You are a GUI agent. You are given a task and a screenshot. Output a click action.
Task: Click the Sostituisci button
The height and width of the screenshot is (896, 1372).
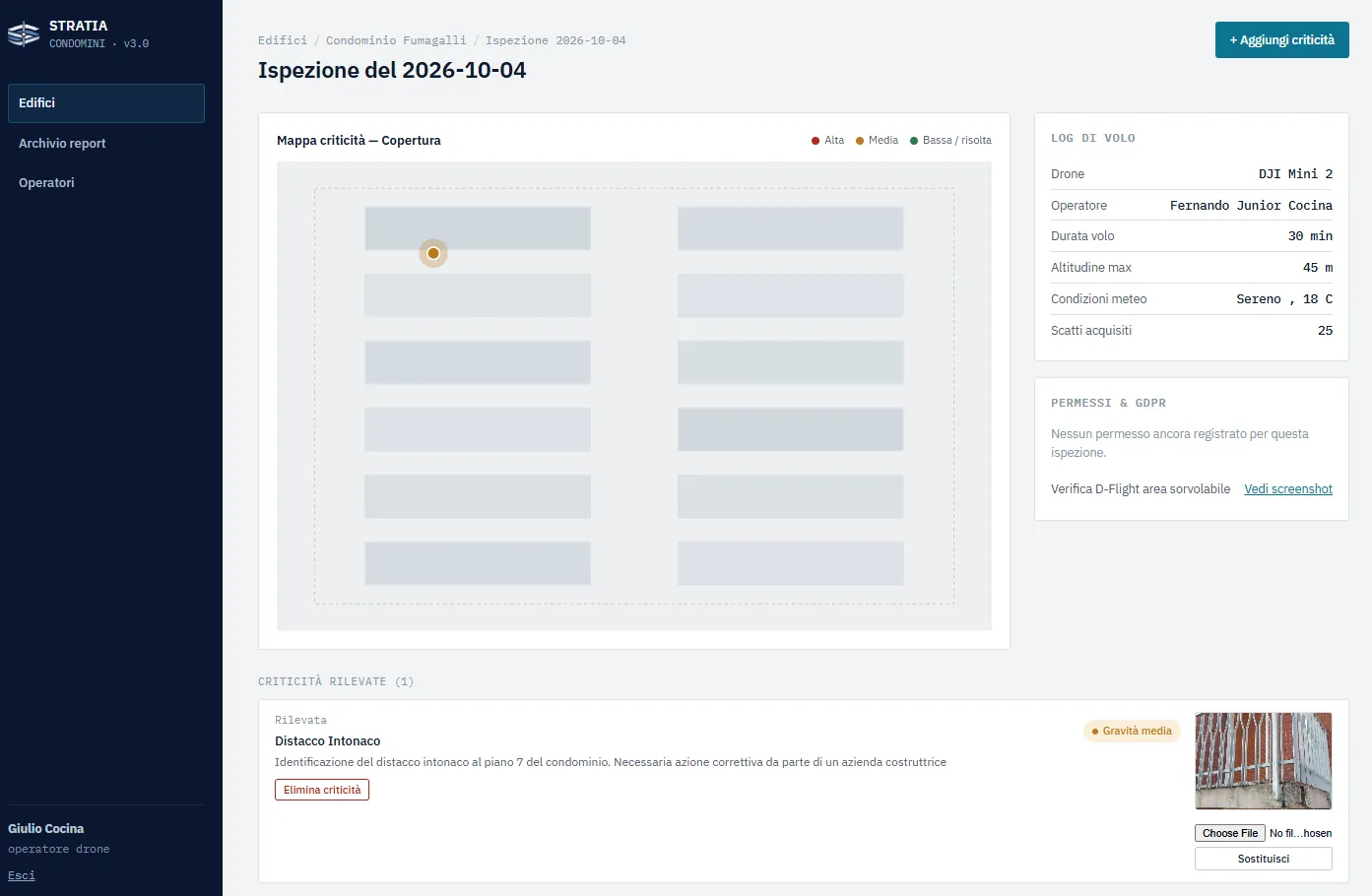point(1264,859)
